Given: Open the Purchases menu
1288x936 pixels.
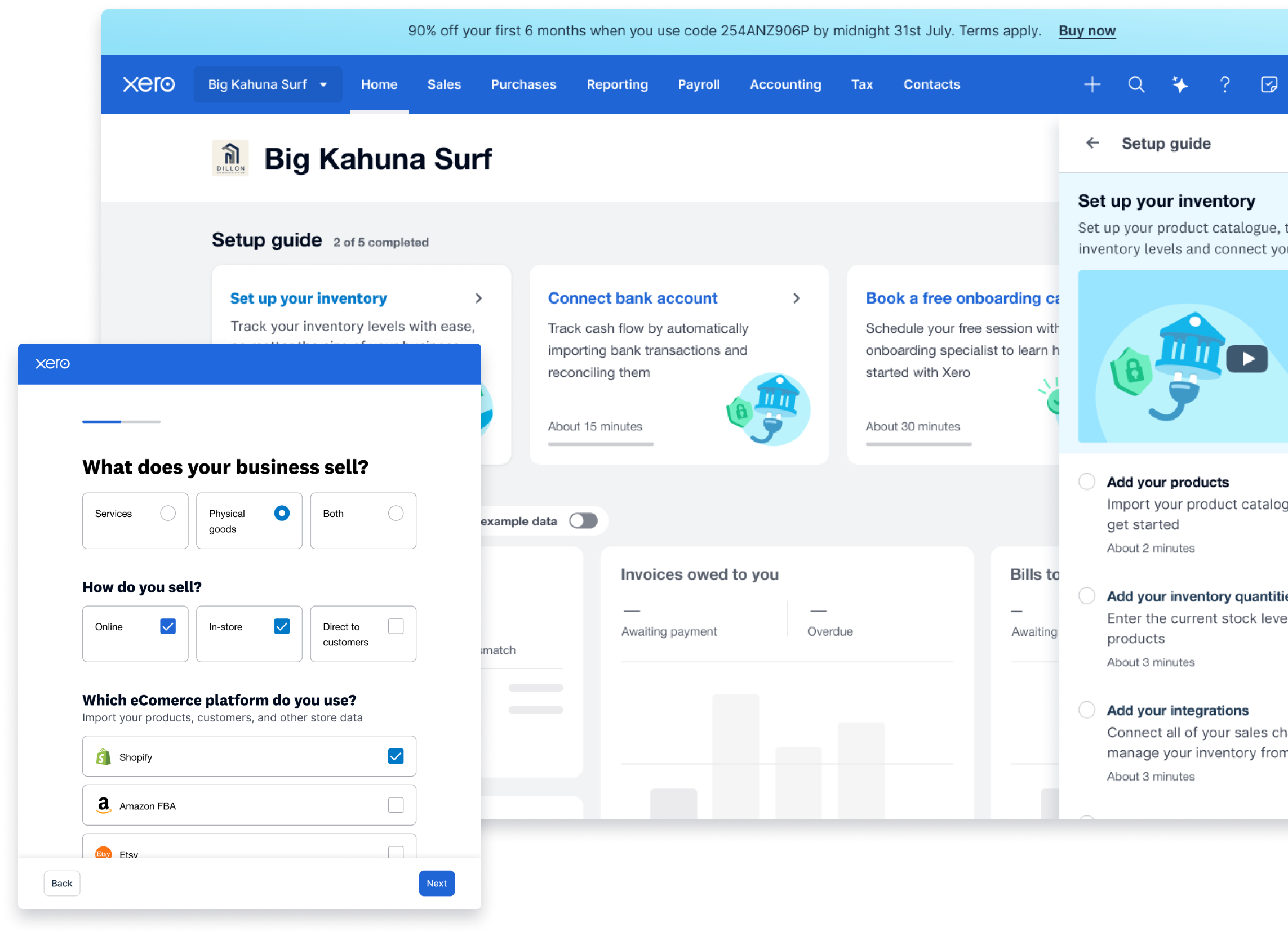Looking at the screenshot, I should pos(523,84).
